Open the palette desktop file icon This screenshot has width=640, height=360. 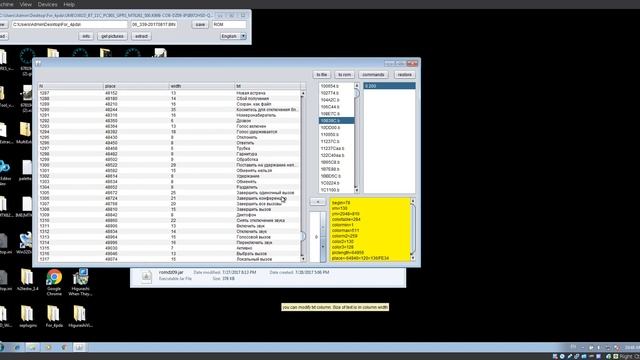pyautogui.click(x=26, y=170)
